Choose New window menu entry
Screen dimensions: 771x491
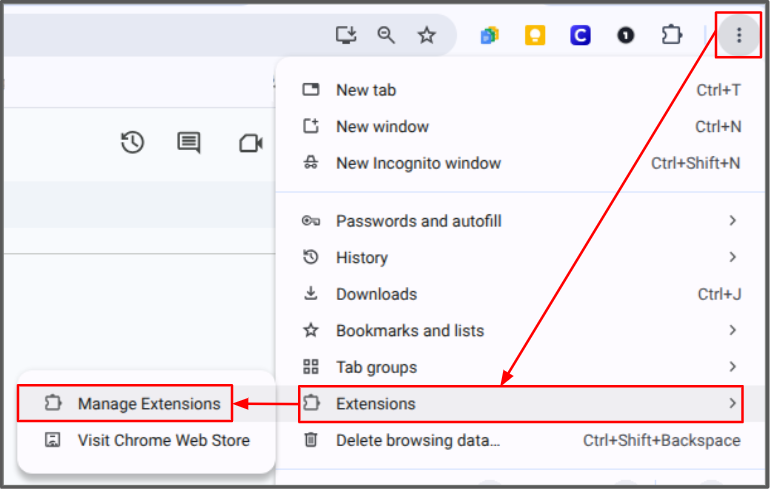pos(521,126)
